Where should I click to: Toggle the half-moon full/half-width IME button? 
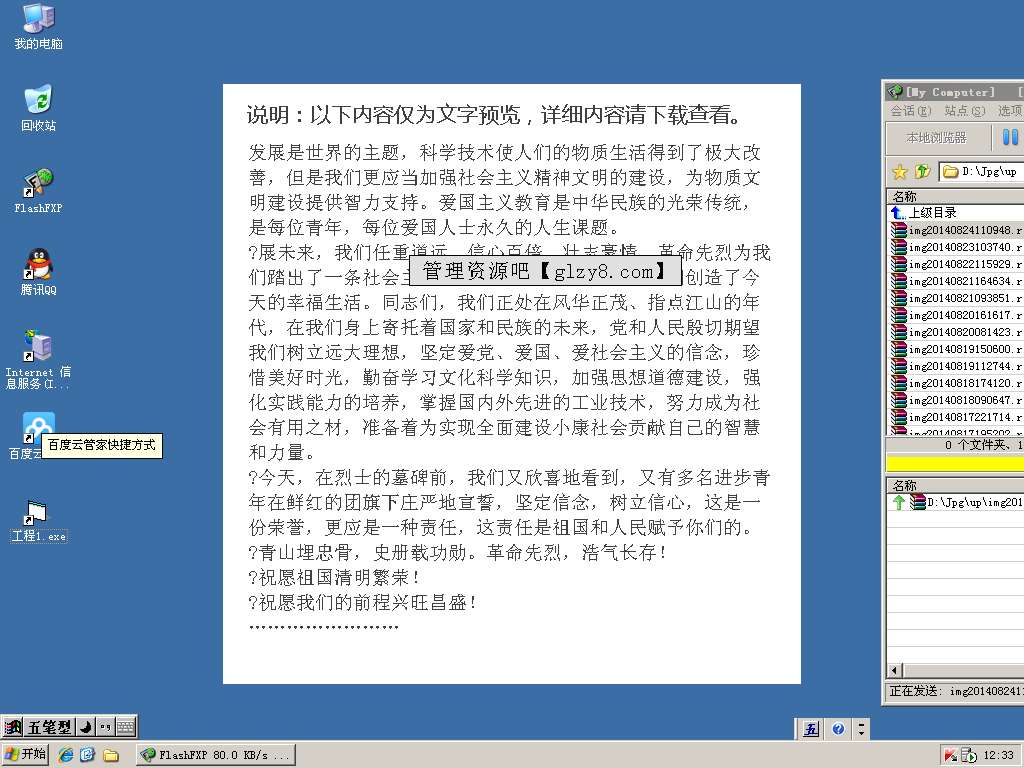coord(86,726)
